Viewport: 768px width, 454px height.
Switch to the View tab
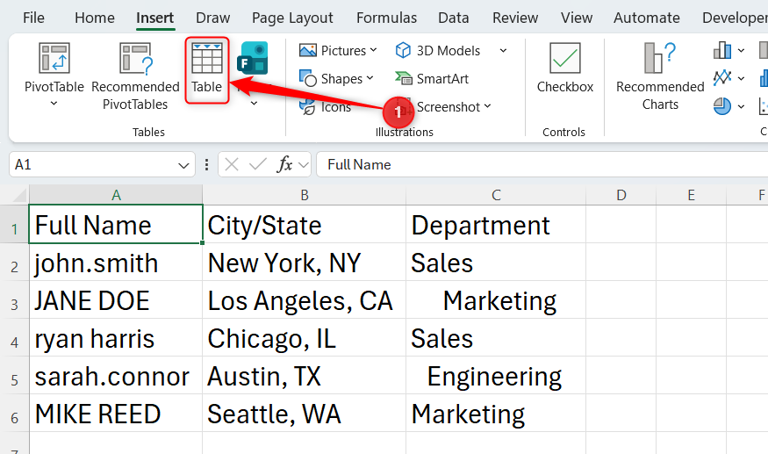click(576, 18)
